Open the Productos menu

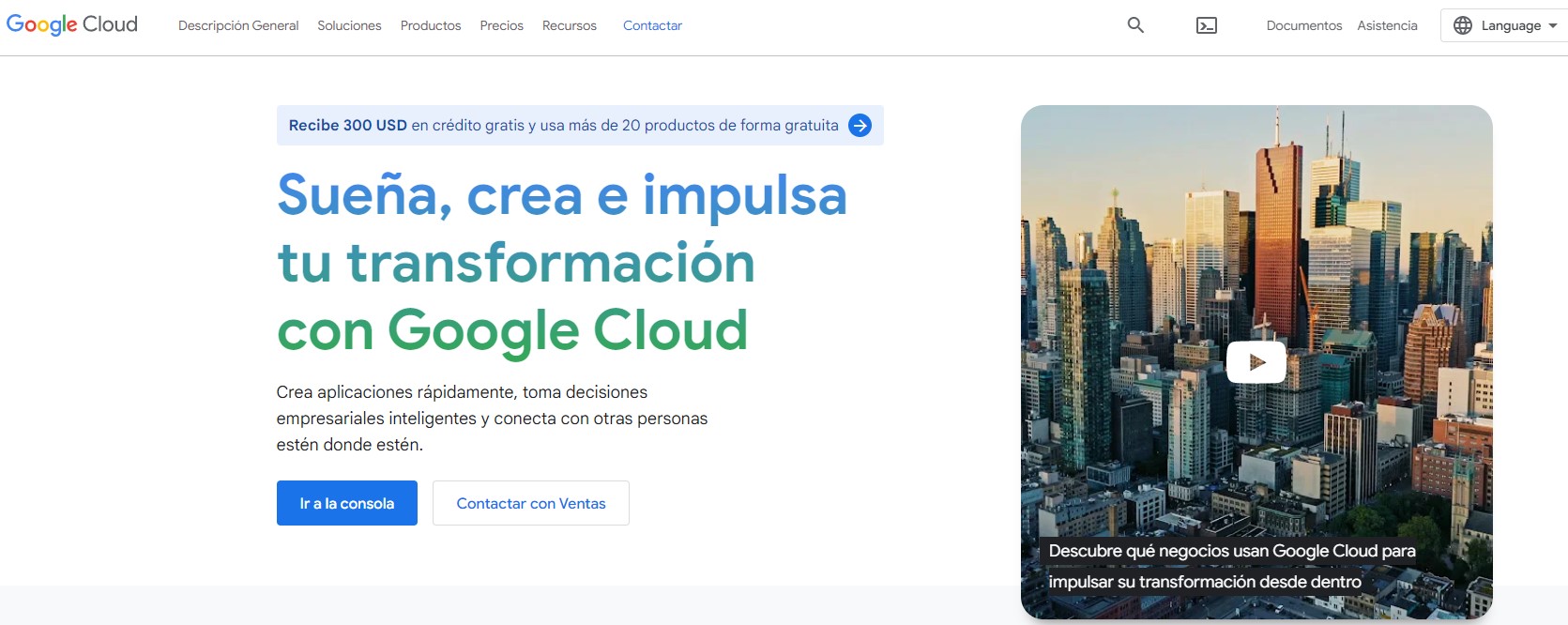[x=431, y=25]
